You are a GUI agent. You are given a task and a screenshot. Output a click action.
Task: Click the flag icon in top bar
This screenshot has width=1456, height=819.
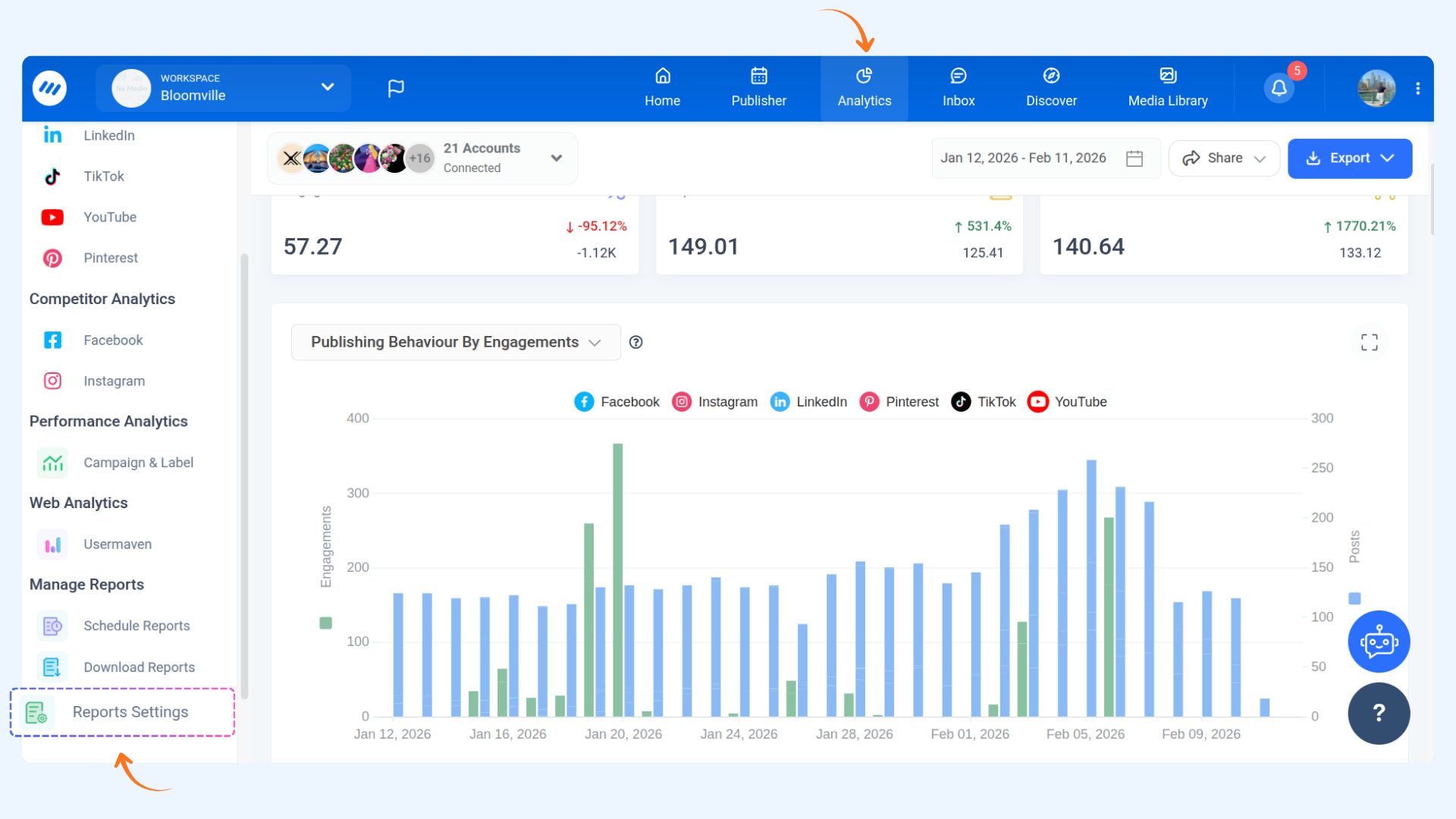click(x=396, y=89)
